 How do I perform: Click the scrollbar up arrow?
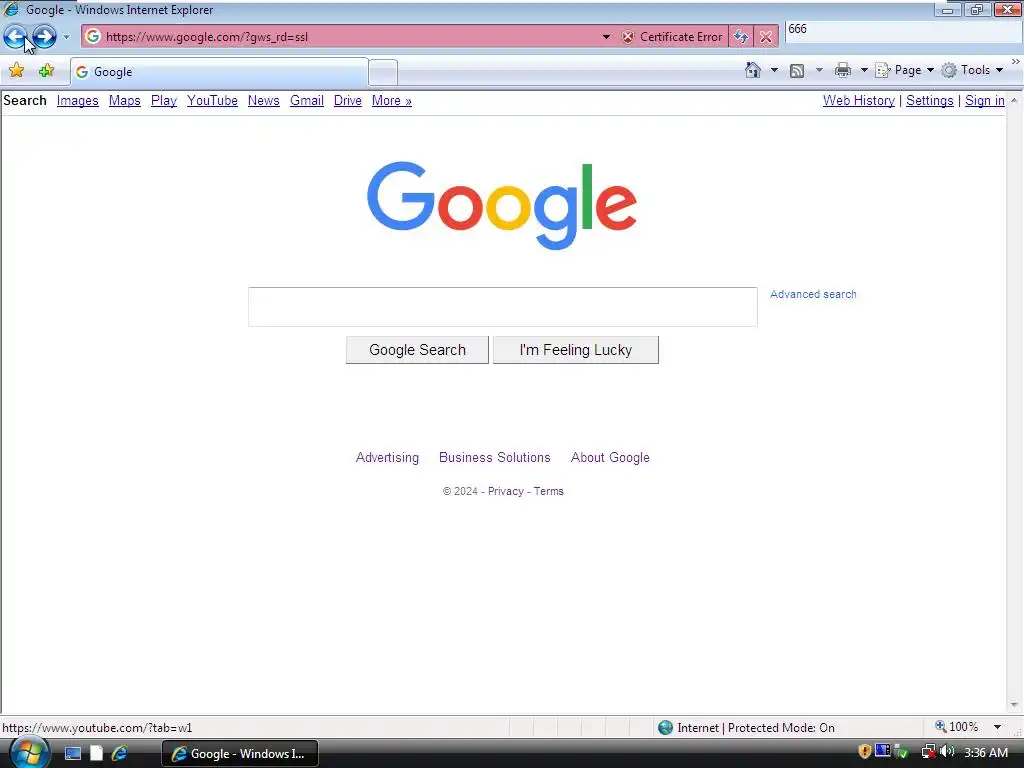[1014, 101]
